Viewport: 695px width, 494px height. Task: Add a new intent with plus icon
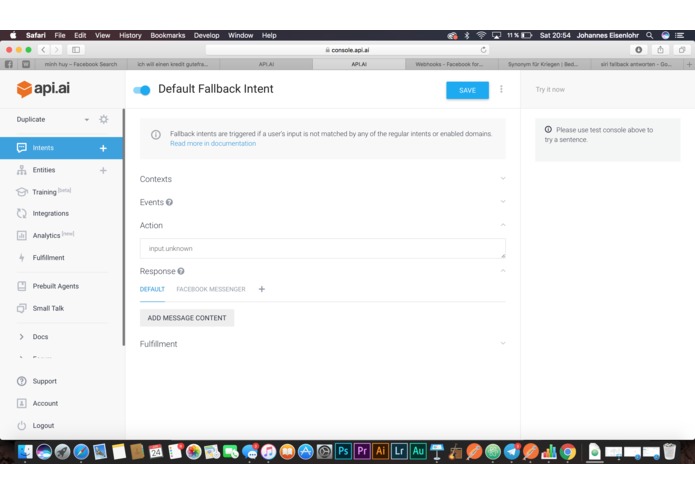(x=103, y=148)
